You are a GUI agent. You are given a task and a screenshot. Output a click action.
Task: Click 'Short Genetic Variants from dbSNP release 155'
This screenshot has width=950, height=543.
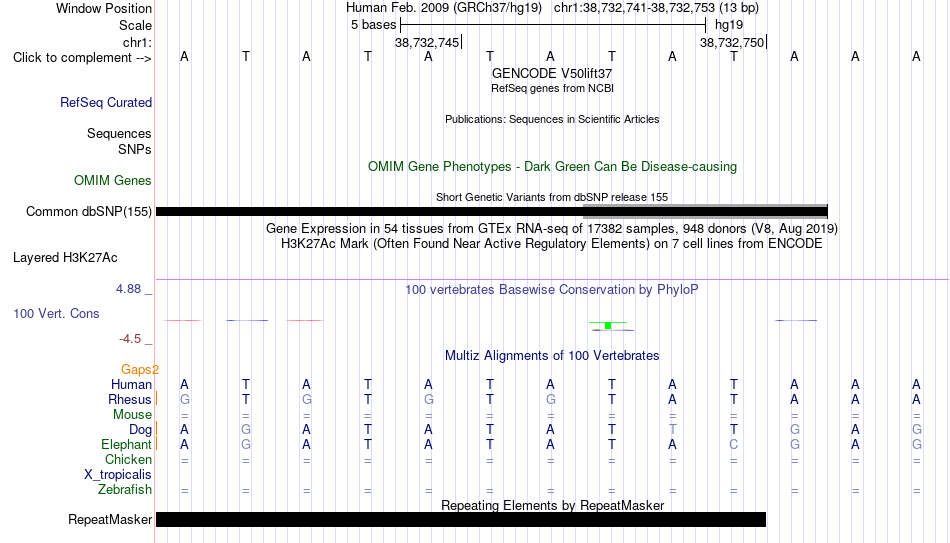coord(552,198)
